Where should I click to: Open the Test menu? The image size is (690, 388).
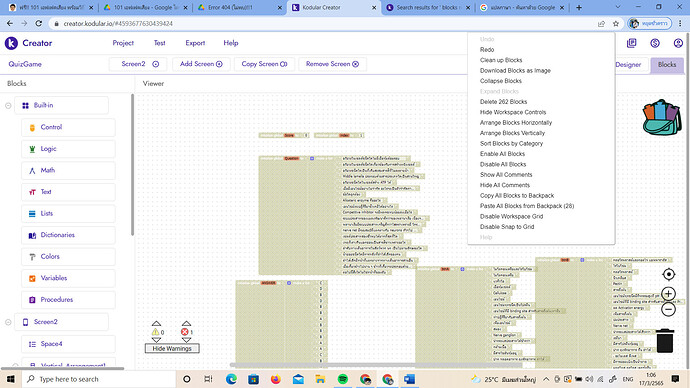click(159, 43)
